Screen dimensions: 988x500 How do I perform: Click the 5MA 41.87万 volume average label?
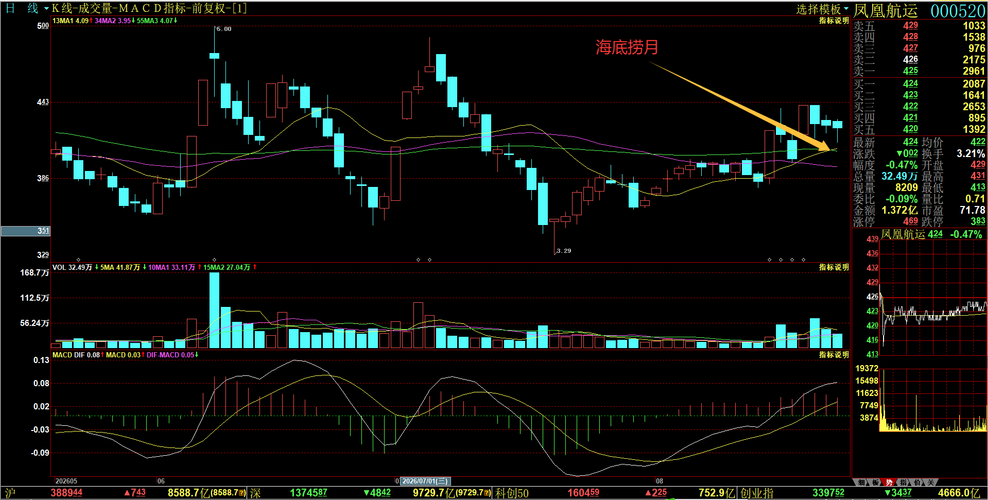pos(120,268)
